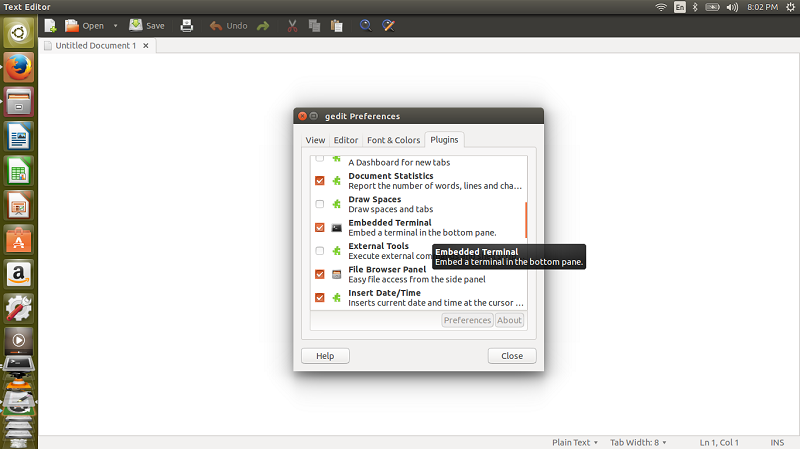Launch LibreOffice Impress from the dock
The height and width of the screenshot is (449, 800).
(19, 206)
